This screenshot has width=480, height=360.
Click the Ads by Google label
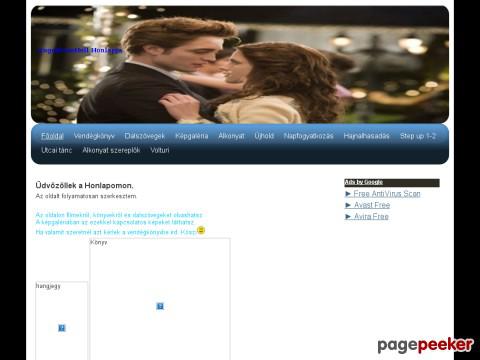(364, 182)
